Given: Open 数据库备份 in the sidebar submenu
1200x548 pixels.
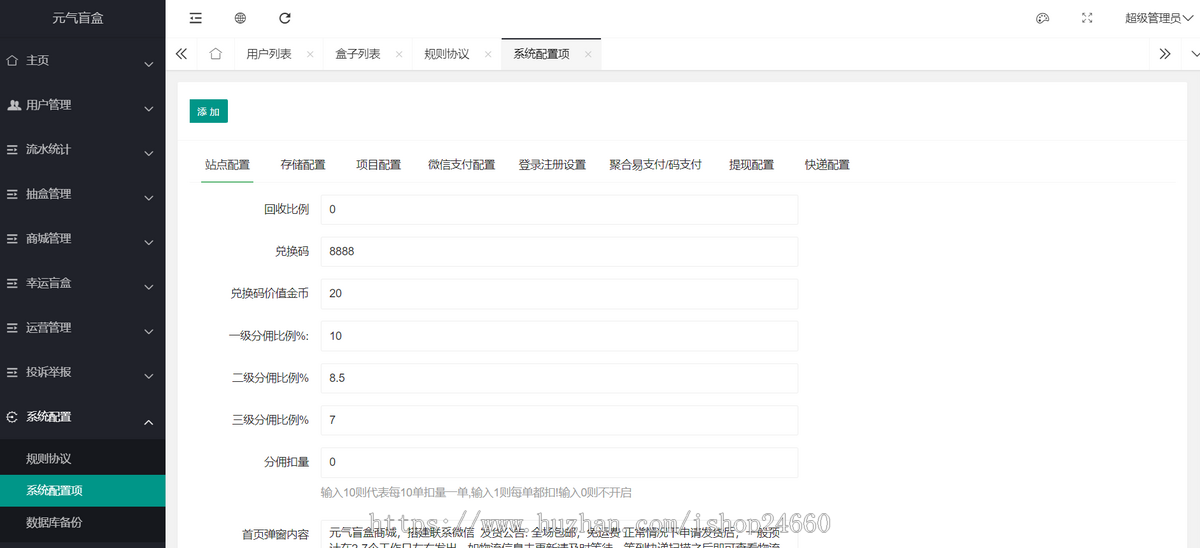Looking at the screenshot, I should tap(82, 522).
